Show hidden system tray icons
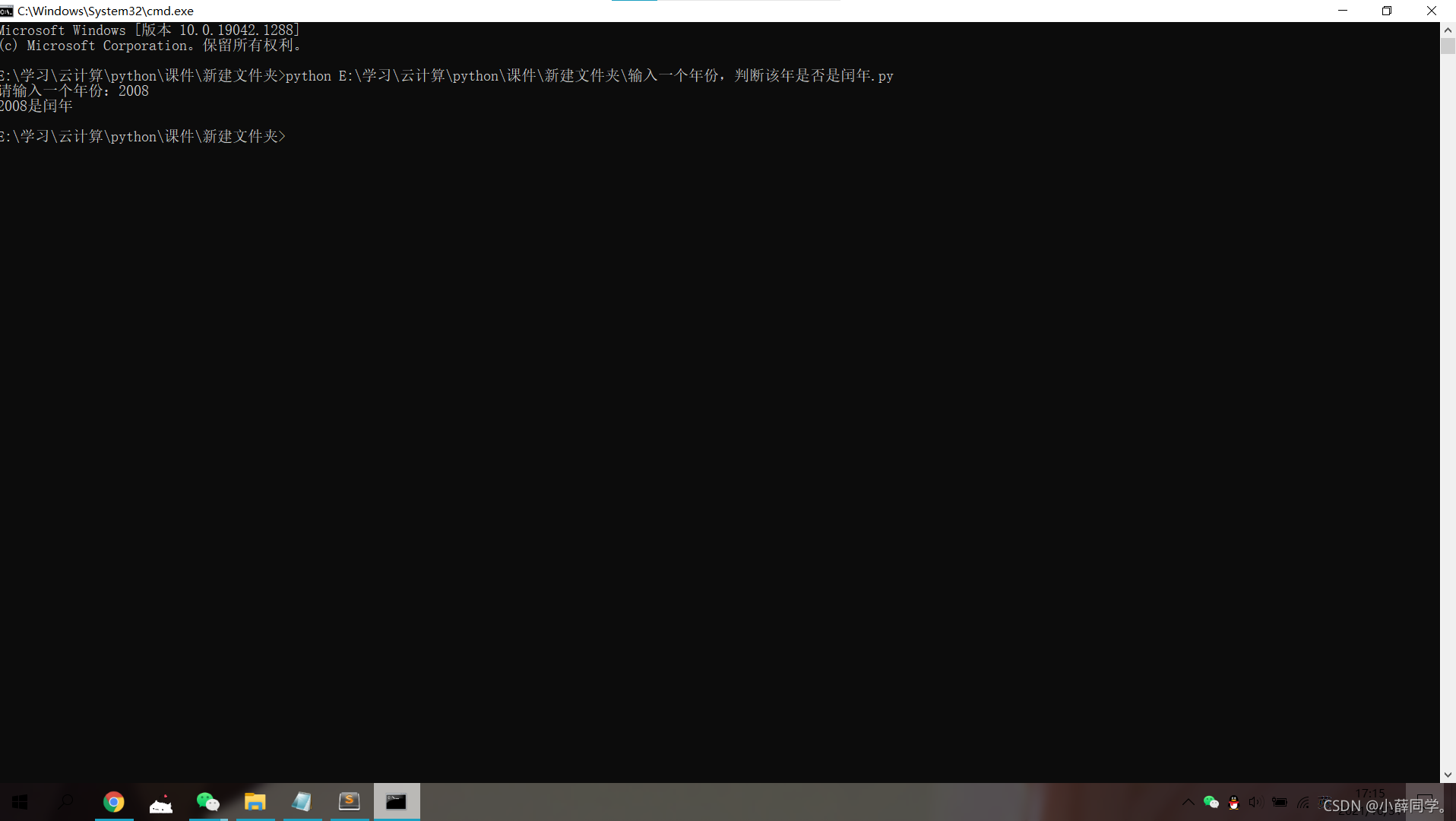 (1188, 802)
